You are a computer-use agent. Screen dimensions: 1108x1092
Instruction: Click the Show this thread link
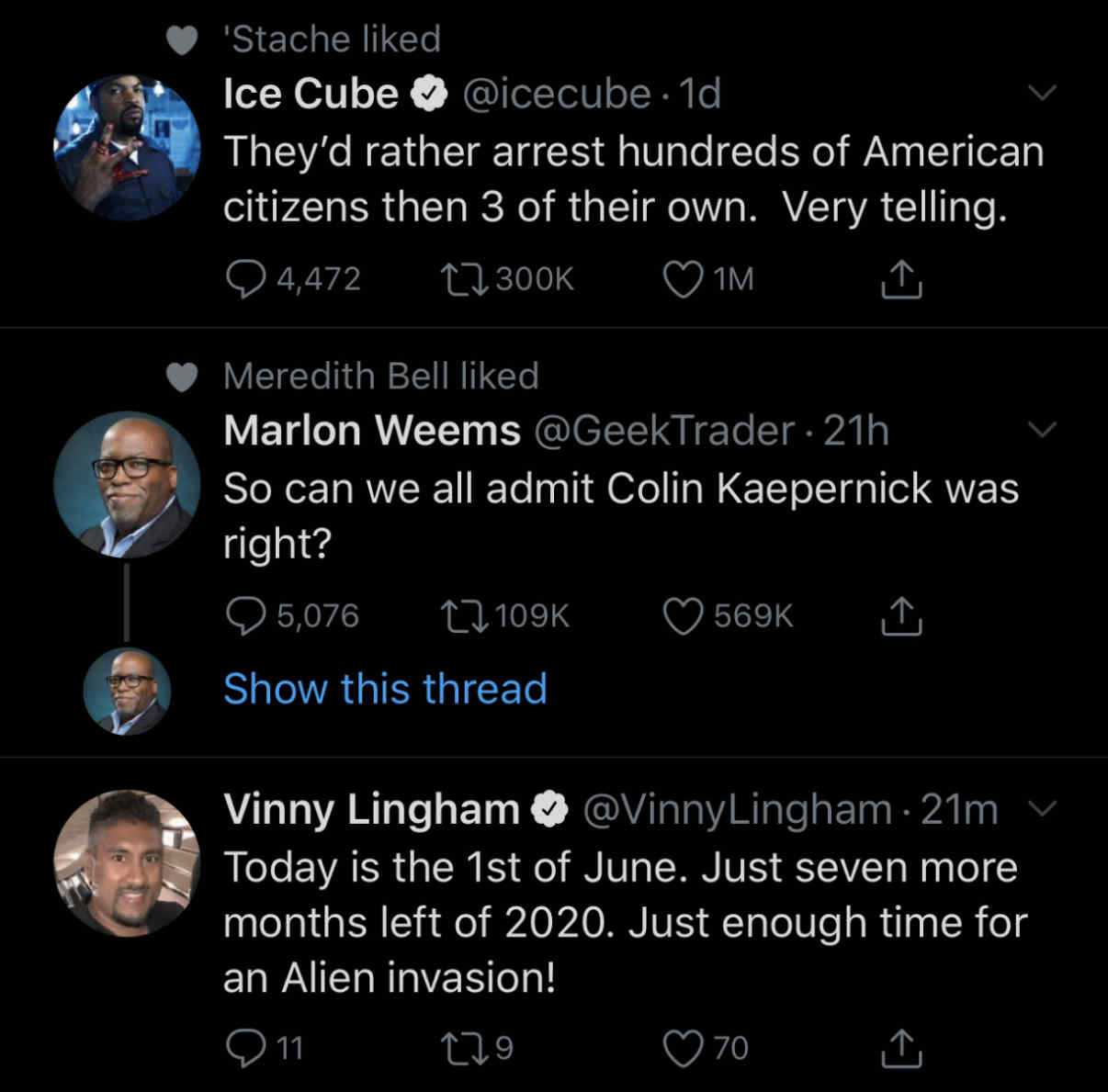coord(385,689)
